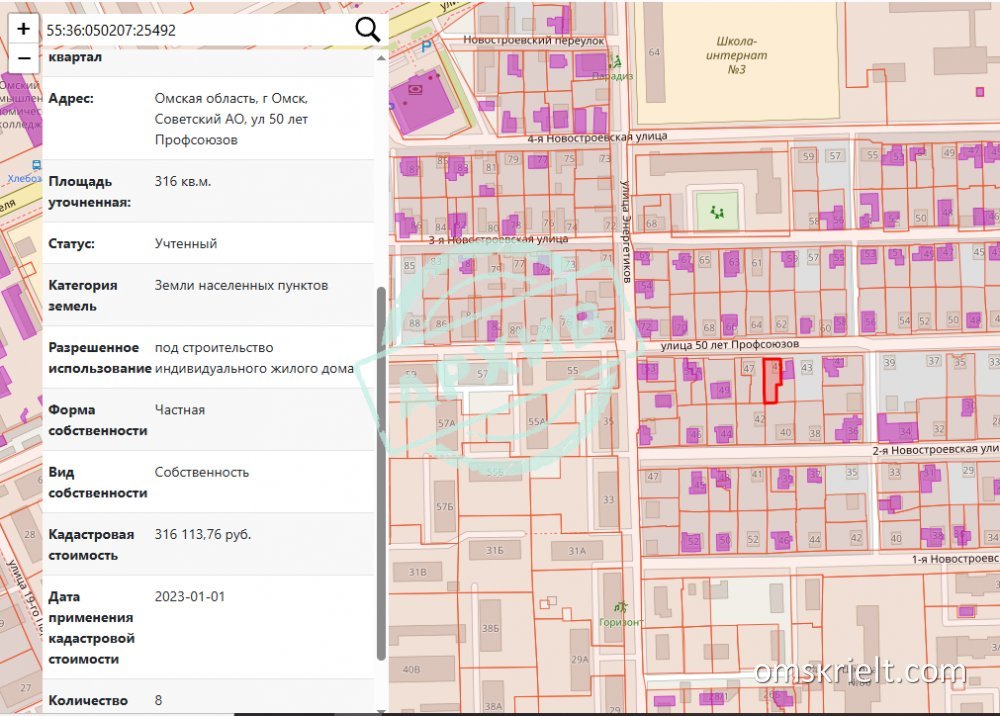The height and width of the screenshot is (716, 1000).
Task: Click the Разрешенное использование row
Action: coord(208,357)
